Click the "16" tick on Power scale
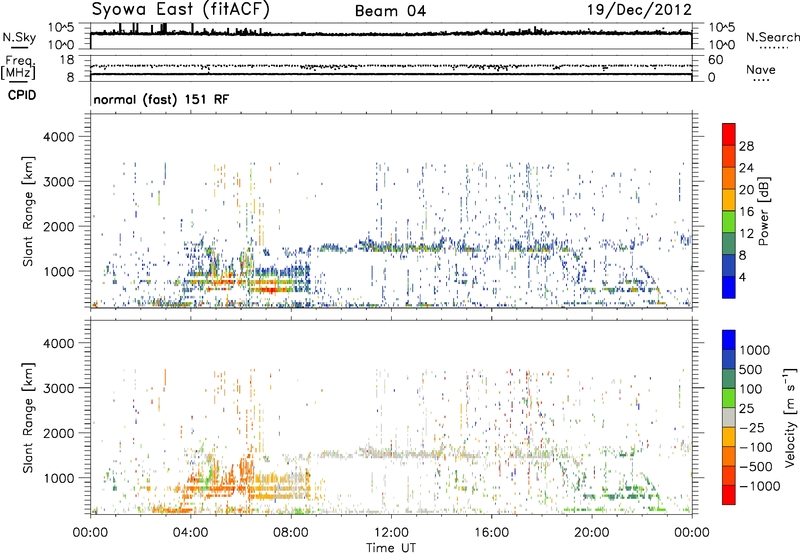This screenshot has width=800, height=554. pos(746,212)
